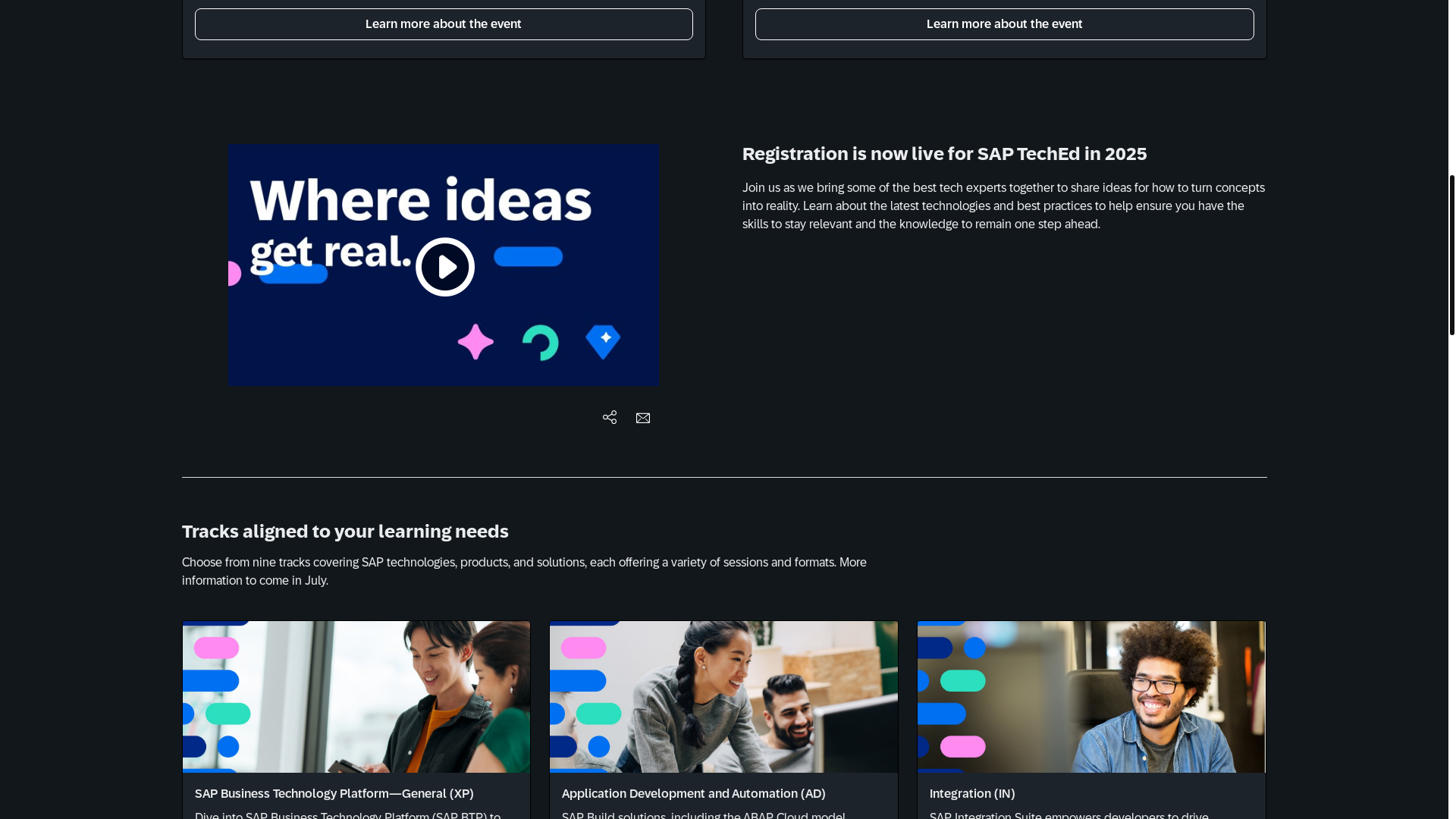Click the right Learn more about the event button

[x=1004, y=24]
